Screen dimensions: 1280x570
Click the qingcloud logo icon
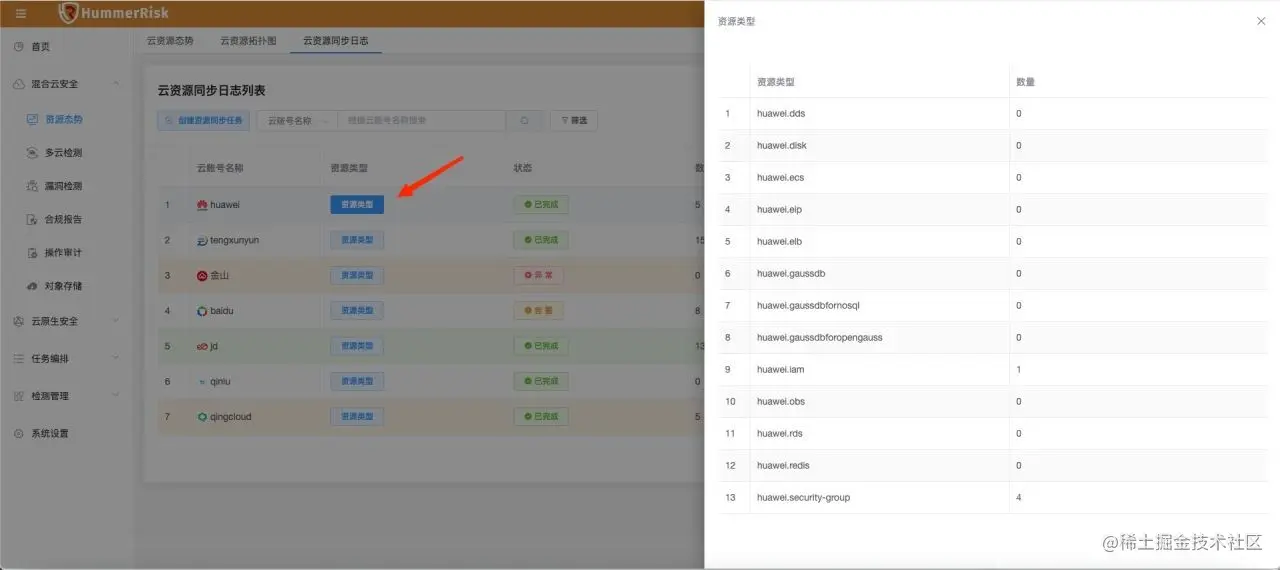coord(202,416)
